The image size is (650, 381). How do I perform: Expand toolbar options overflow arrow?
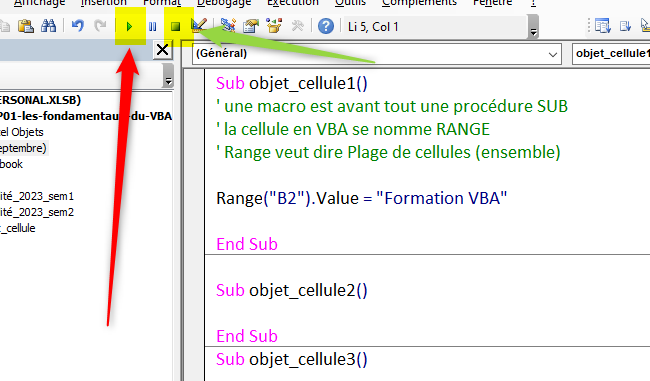534,27
